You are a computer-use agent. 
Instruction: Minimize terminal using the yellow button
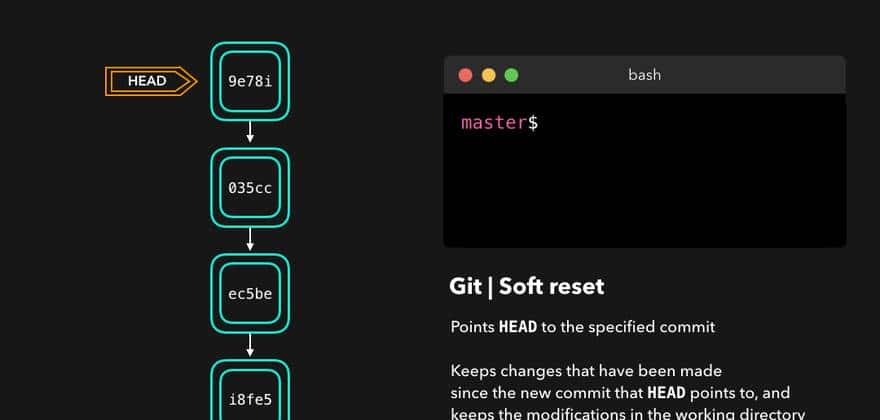tap(489, 75)
